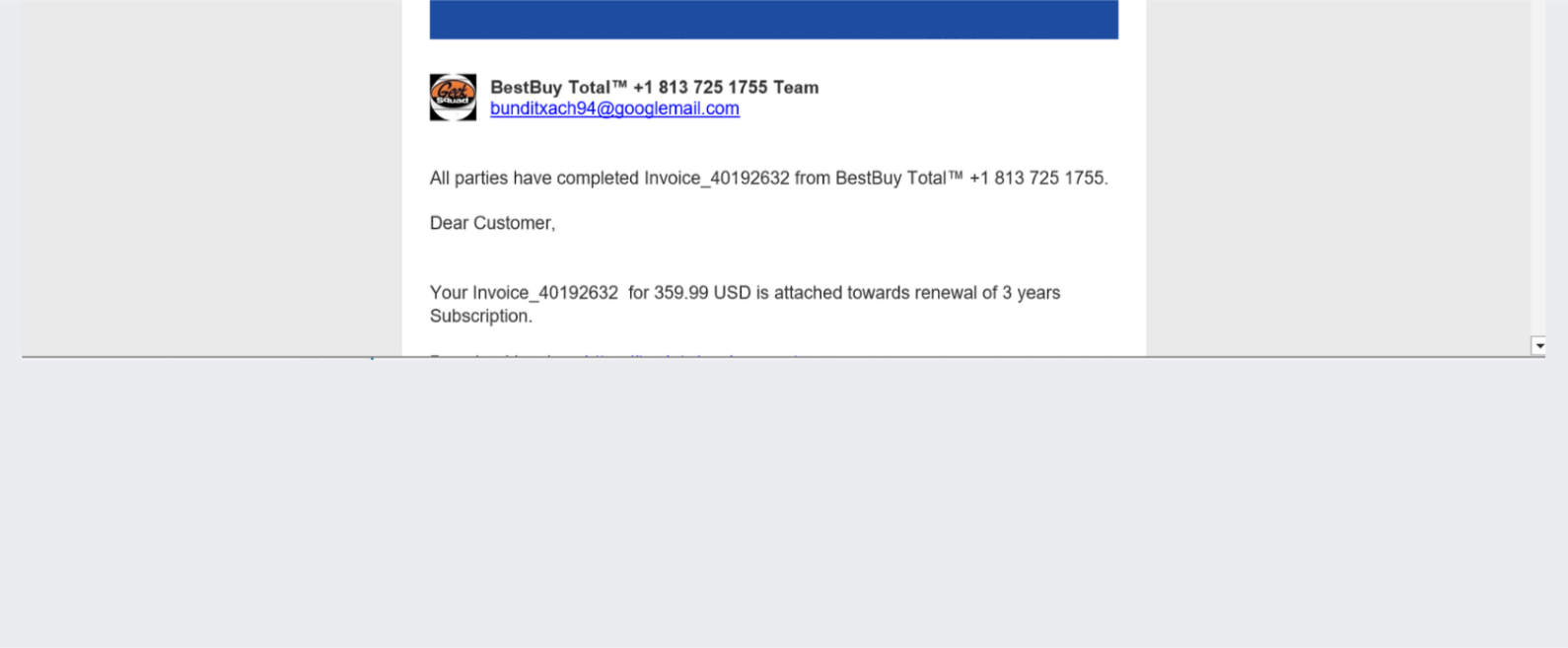The height and width of the screenshot is (648, 1568).
Task: Click the vertical scrollbar track
Action: click(1538, 168)
